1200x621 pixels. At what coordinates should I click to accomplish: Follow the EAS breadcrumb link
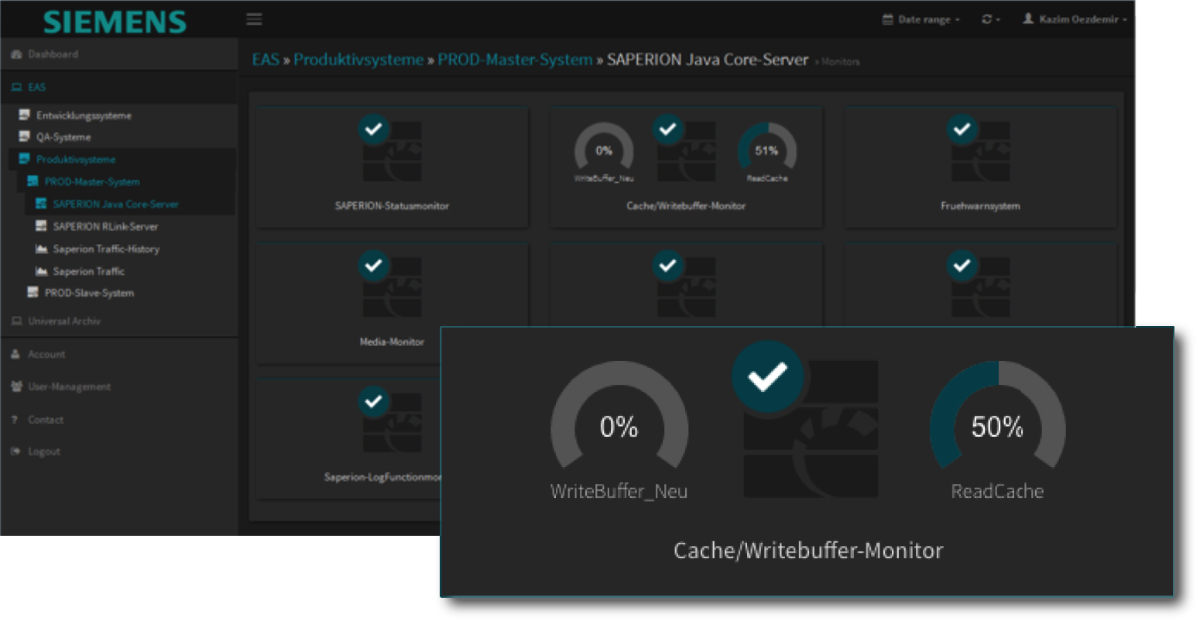[x=265, y=60]
